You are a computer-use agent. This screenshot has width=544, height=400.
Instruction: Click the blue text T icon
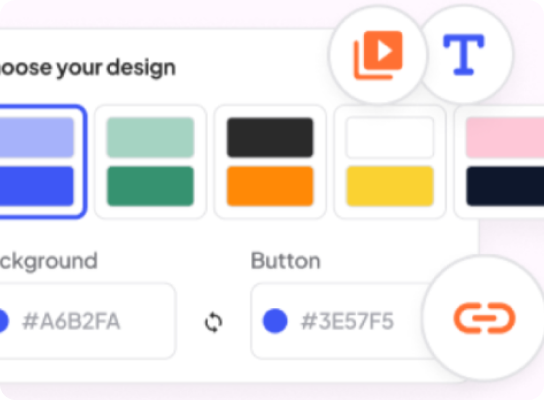464,54
